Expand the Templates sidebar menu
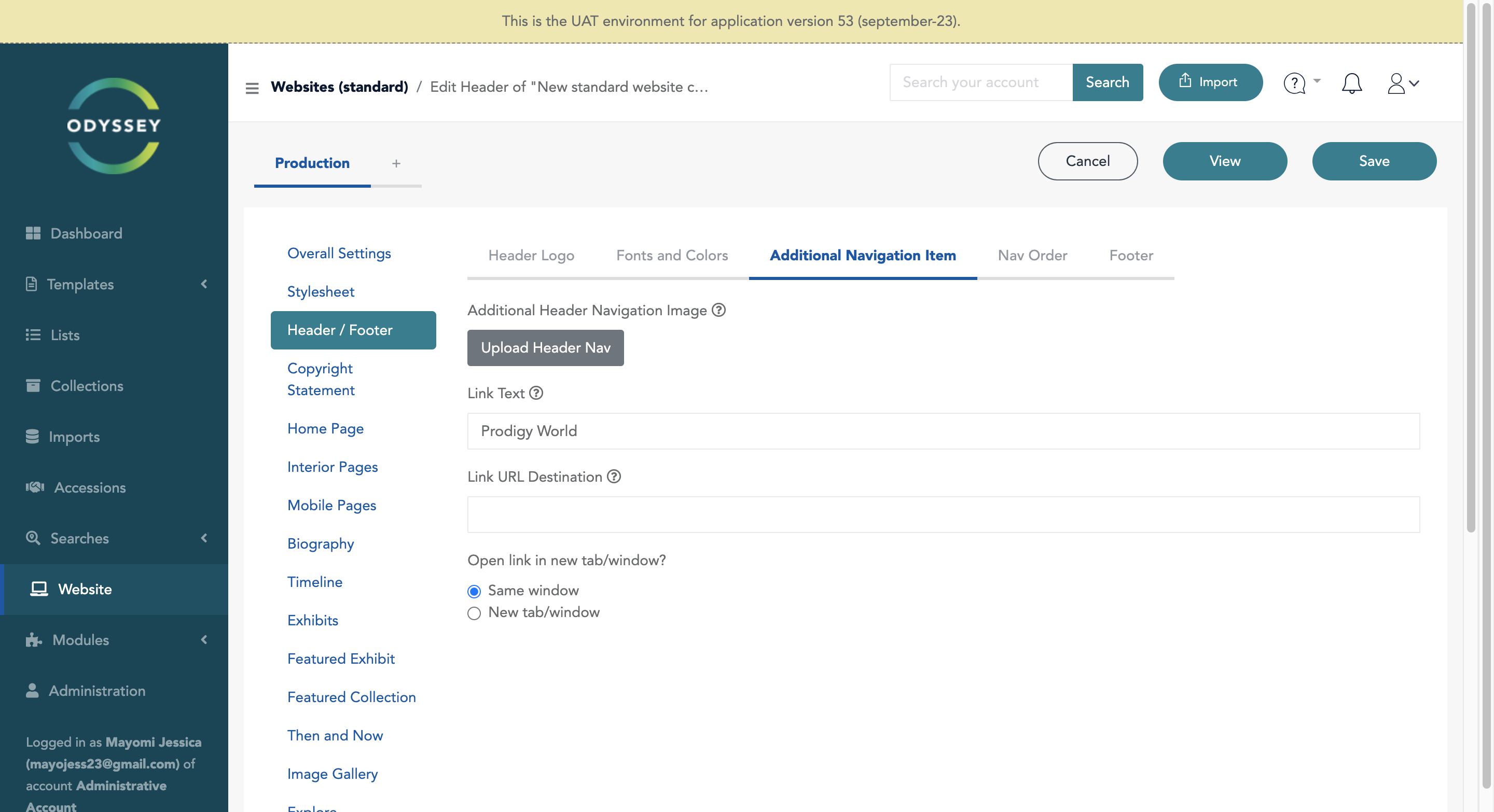The image size is (1494, 812). pyautogui.click(x=80, y=284)
